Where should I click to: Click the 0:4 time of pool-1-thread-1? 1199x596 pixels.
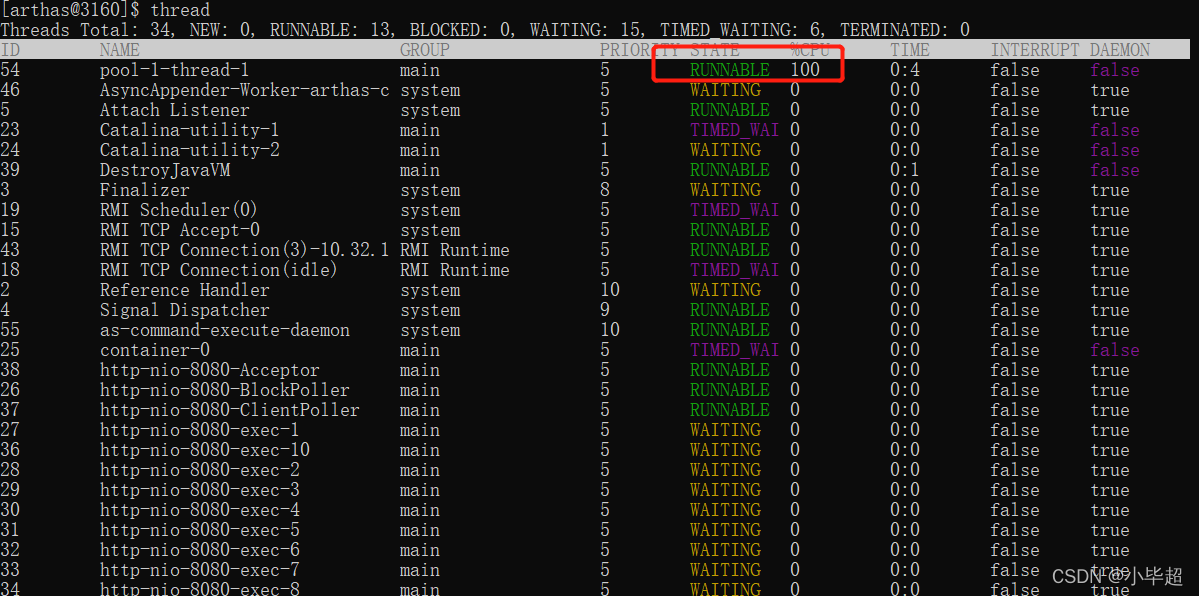click(905, 70)
